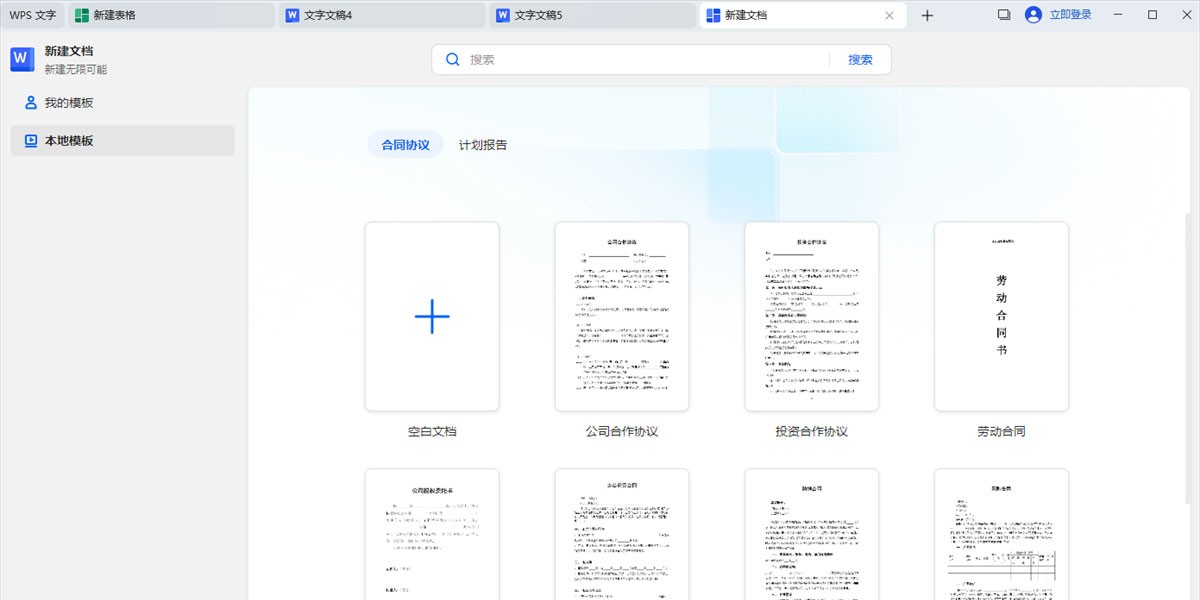This screenshot has height=600, width=1200.
Task: Click the 空白文档 label
Action: pos(432,432)
